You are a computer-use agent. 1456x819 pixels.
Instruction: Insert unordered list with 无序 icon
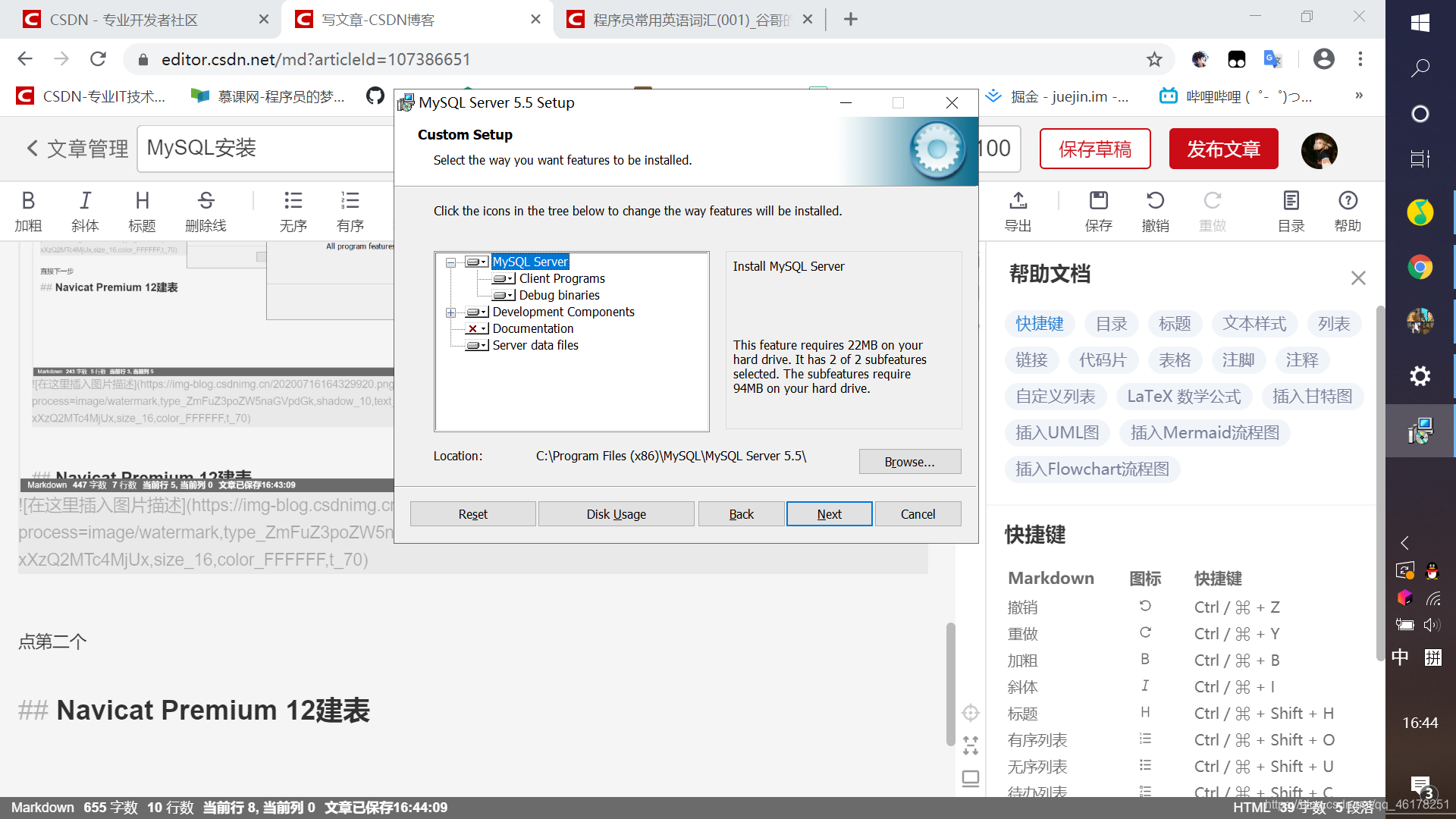click(293, 212)
